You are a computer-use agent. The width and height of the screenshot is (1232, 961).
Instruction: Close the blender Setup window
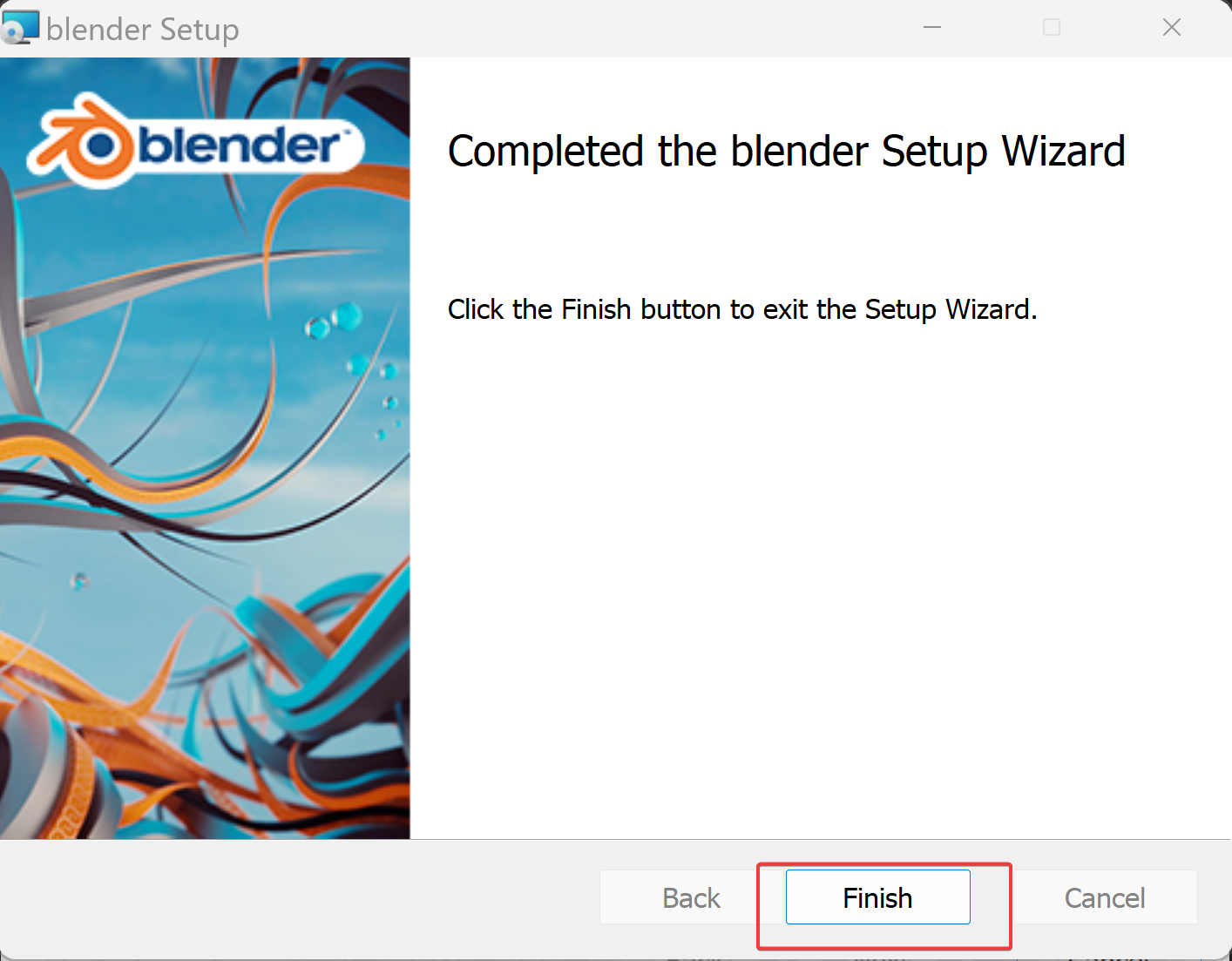1172,27
